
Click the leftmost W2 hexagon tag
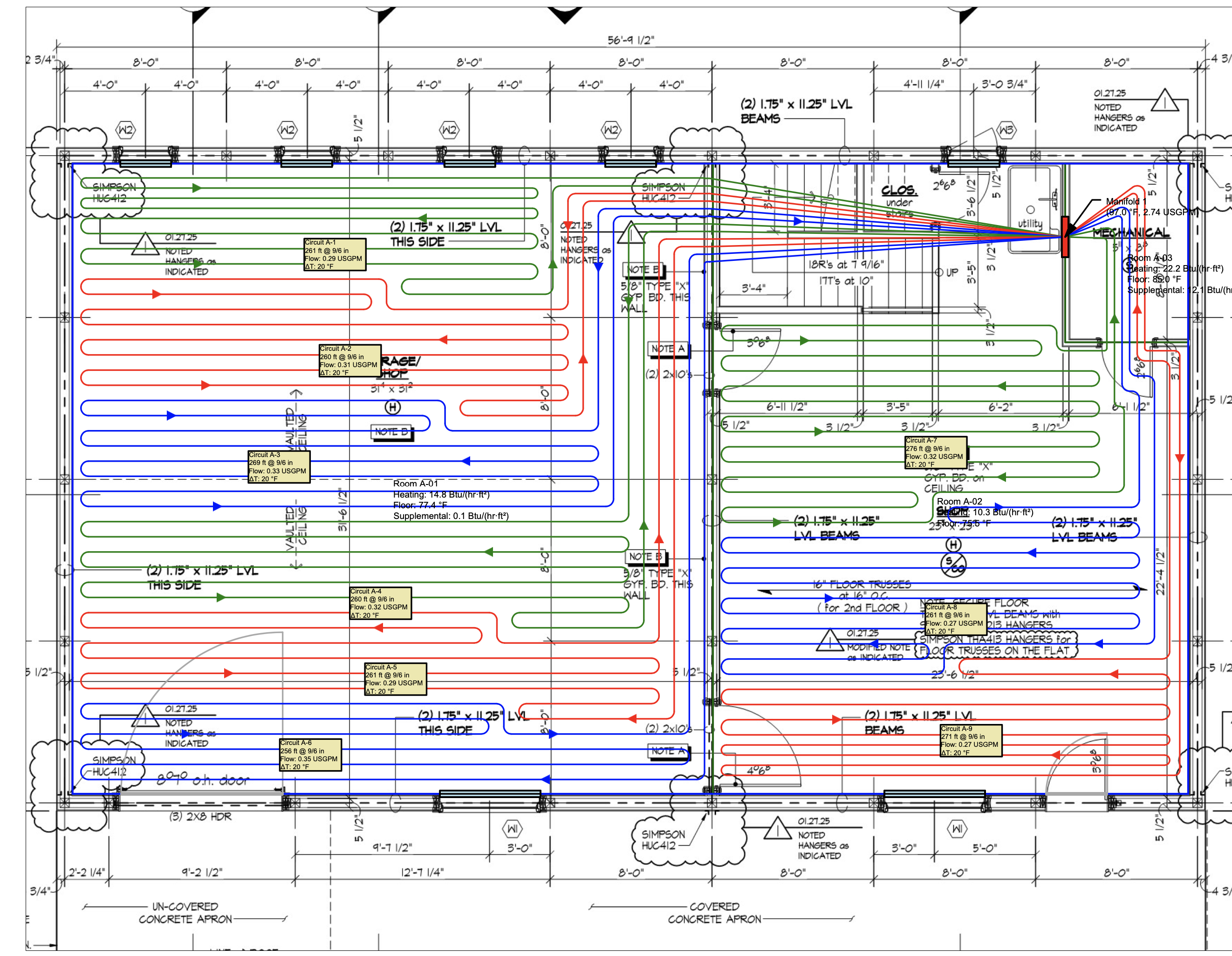(125, 130)
